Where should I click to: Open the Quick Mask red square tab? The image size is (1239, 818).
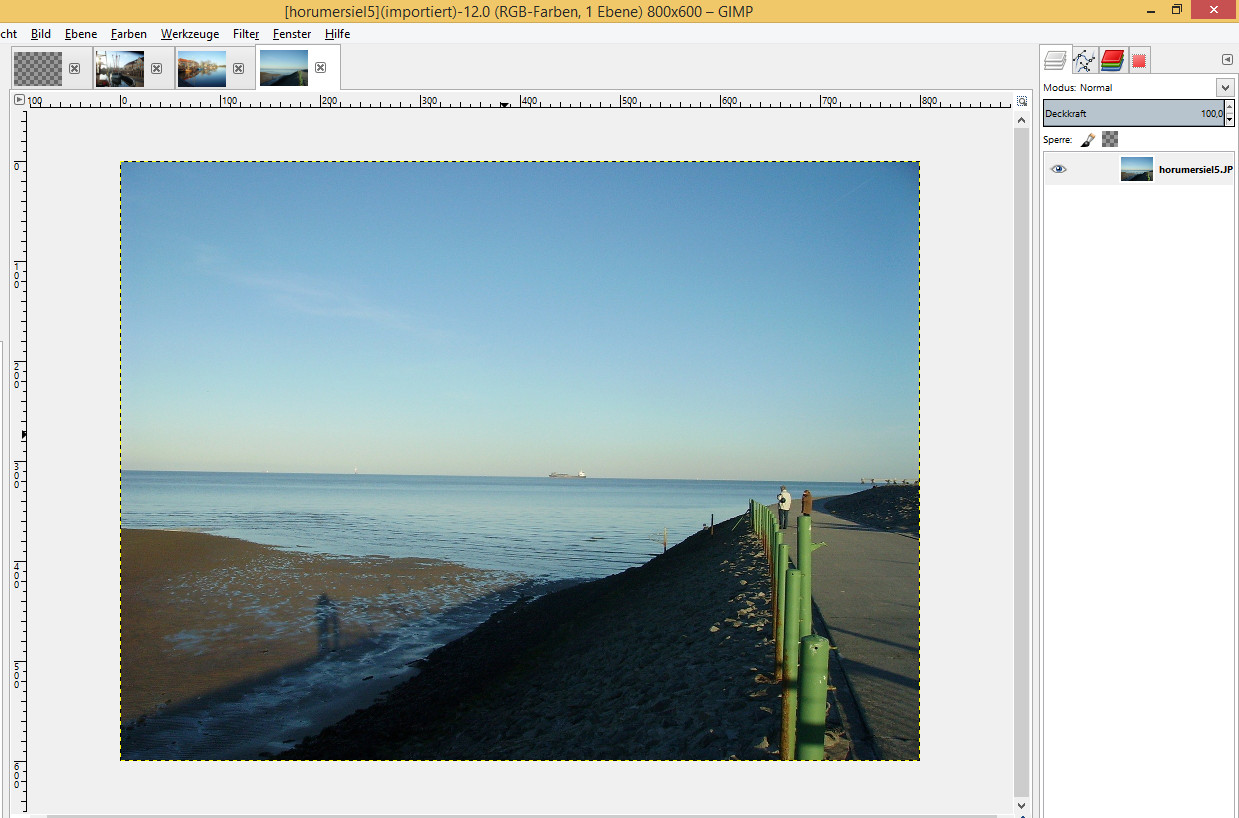coord(1139,61)
